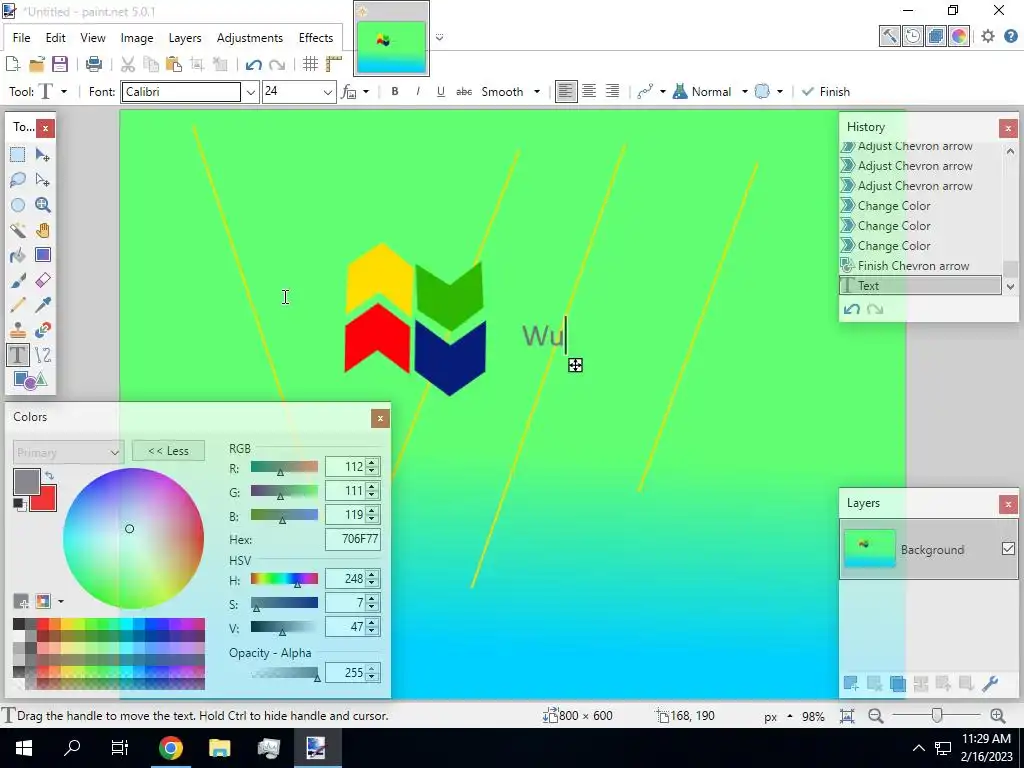Toggle pixel grid display
Image resolution: width=1024 pixels, height=768 pixels.
[310, 64]
